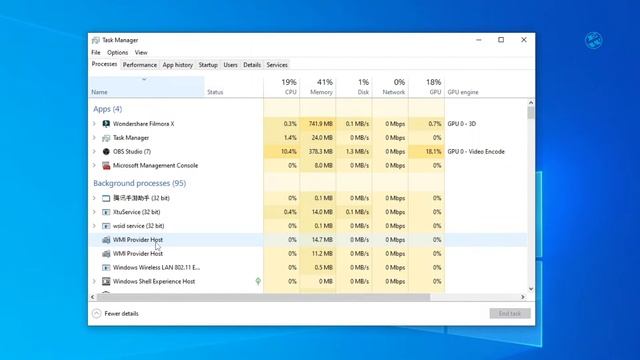This screenshot has height=360, width=640.
Task: Click the Windows Wireless LAN 802.11 icon
Action: (106, 267)
